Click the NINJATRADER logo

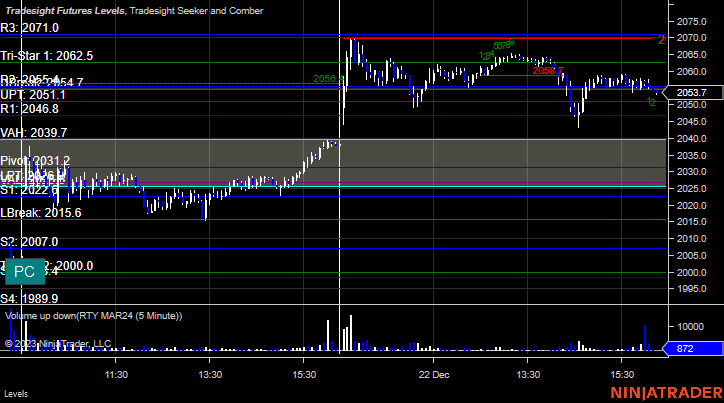(x=666, y=393)
